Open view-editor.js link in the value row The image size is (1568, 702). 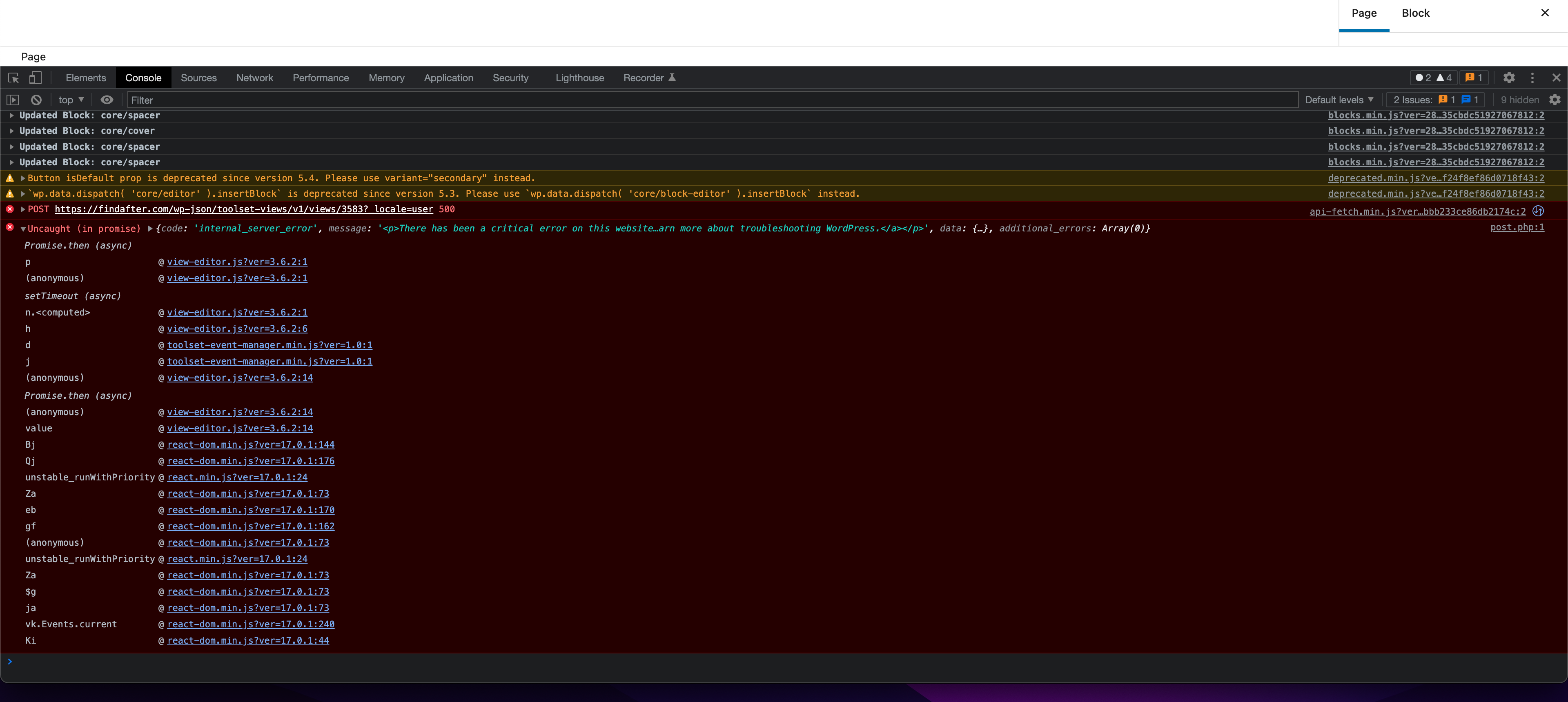(240, 428)
